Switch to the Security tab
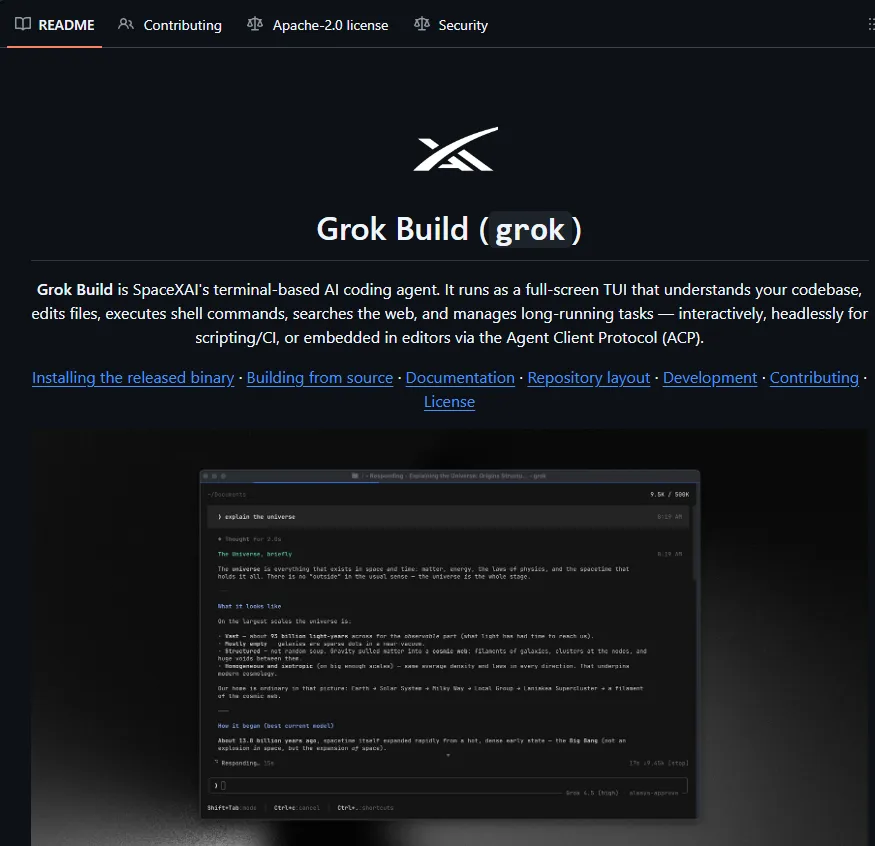 tap(451, 25)
